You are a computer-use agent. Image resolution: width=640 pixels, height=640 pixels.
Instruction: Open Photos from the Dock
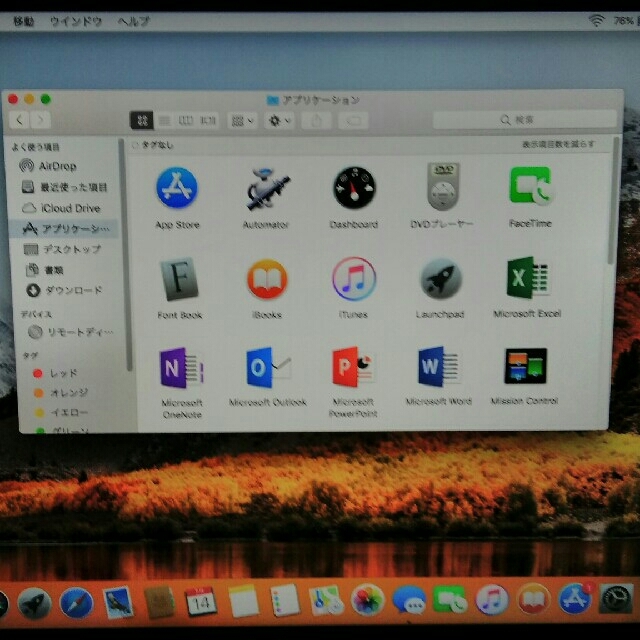click(x=368, y=600)
